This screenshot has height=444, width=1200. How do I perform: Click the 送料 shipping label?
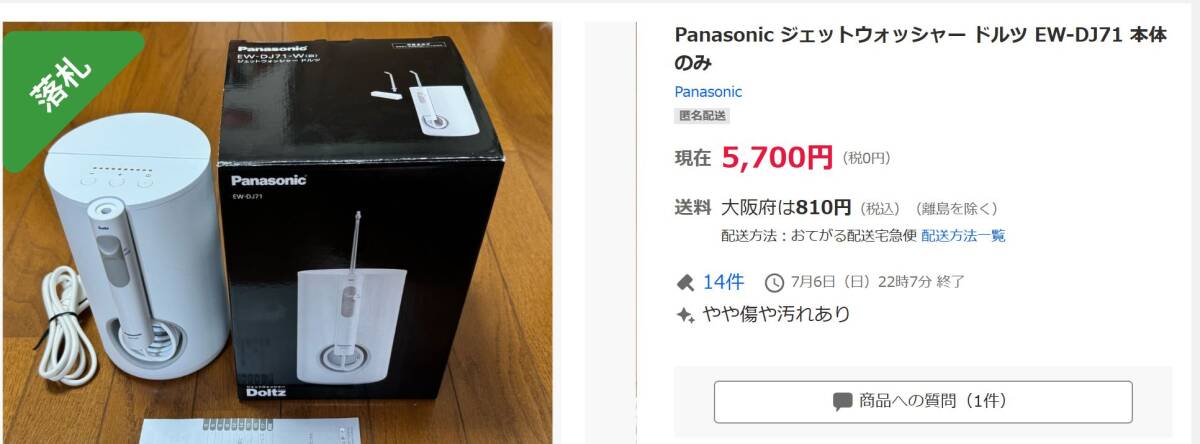point(693,208)
